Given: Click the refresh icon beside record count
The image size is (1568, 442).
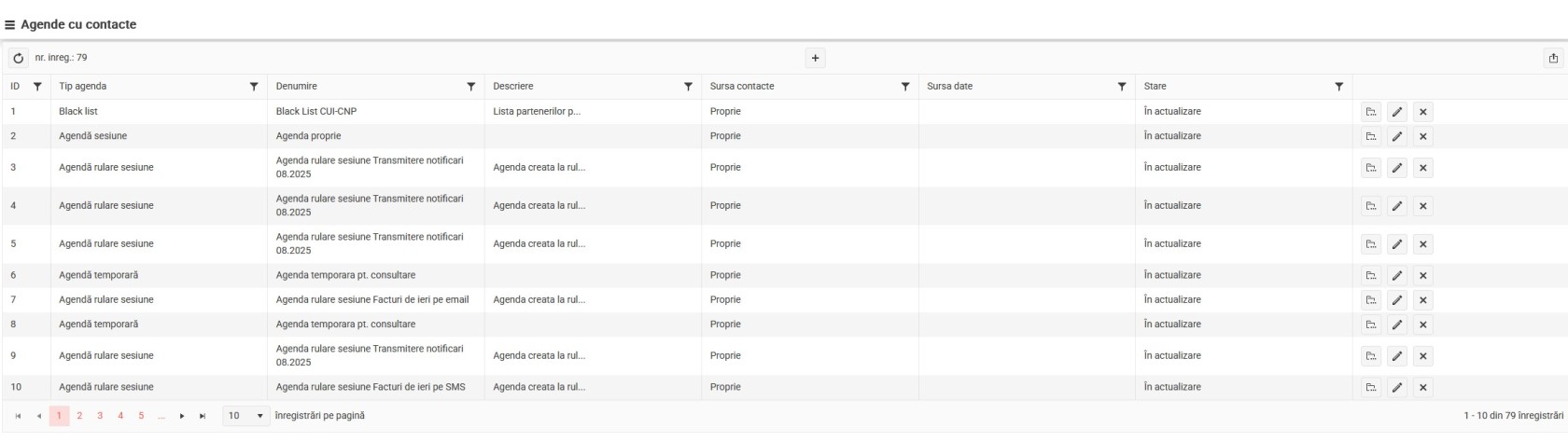Looking at the screenshot, I should [18, 58].
